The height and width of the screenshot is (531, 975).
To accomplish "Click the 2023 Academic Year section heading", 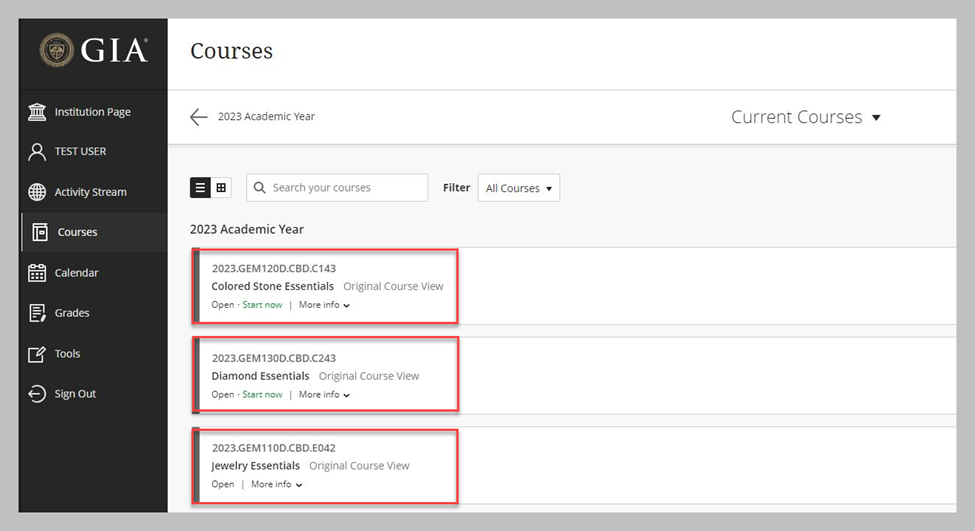I will (247, 229).
